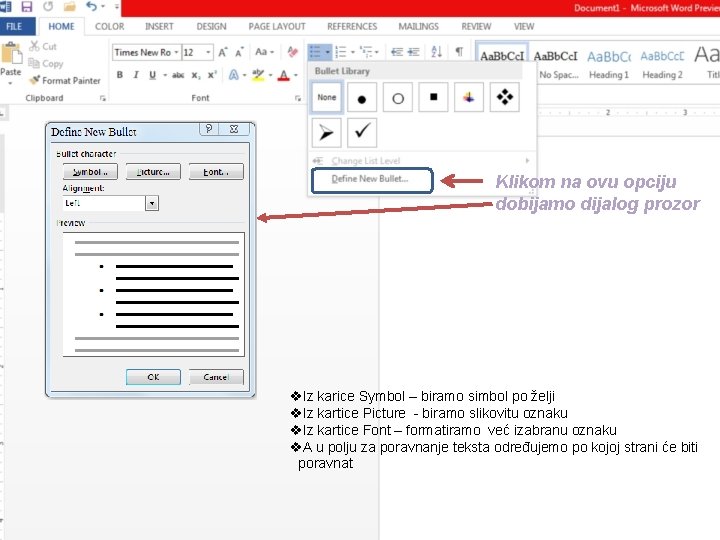
Task: Switch to the VIEW tab
Action: (x=524, y=27)
